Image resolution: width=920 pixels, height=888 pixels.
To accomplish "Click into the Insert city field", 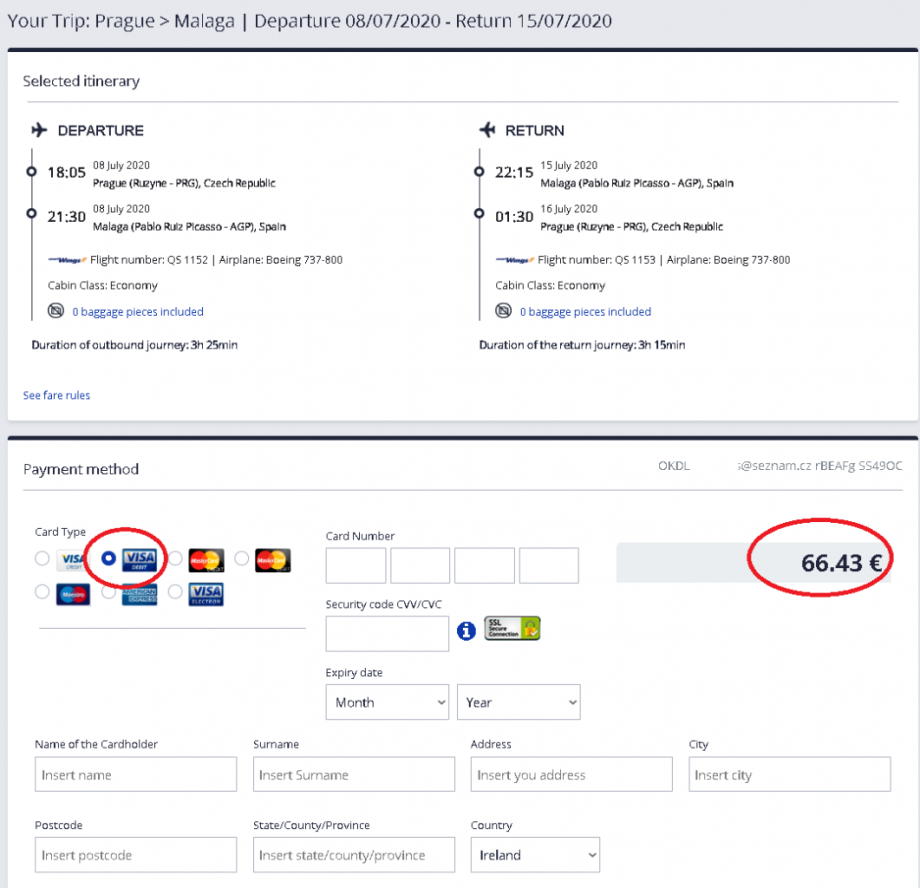I will [x=789, y=775].
